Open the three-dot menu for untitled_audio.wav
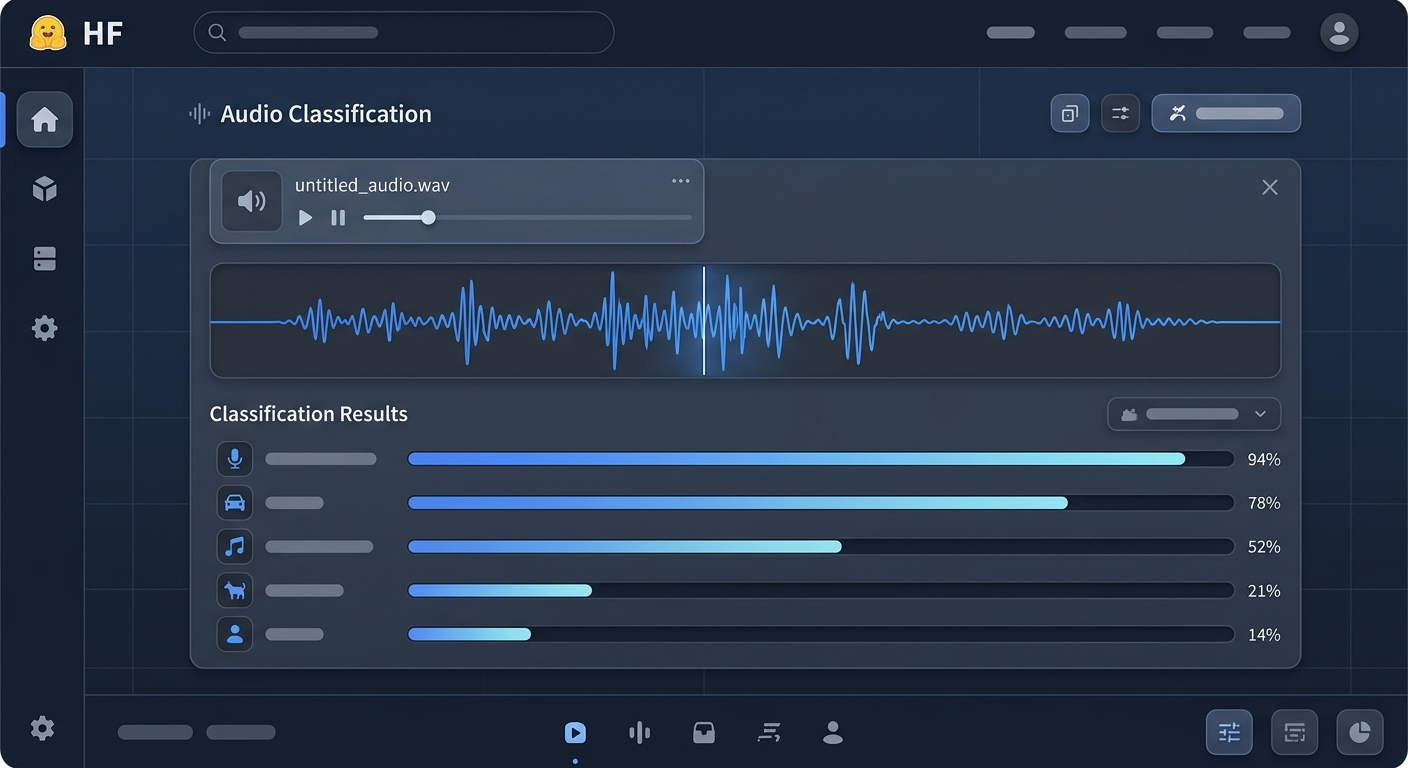The image size is (1408, 768). (x=681, y=181)
